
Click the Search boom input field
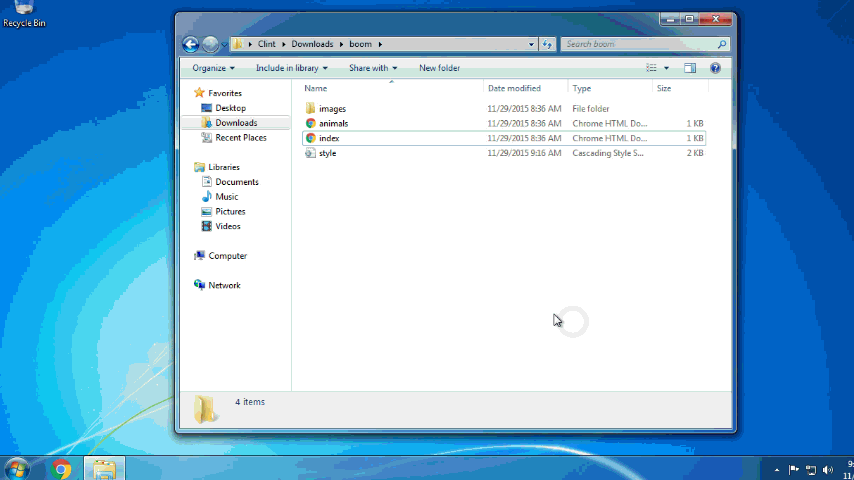pyautogui.click(x=639, y=44)
